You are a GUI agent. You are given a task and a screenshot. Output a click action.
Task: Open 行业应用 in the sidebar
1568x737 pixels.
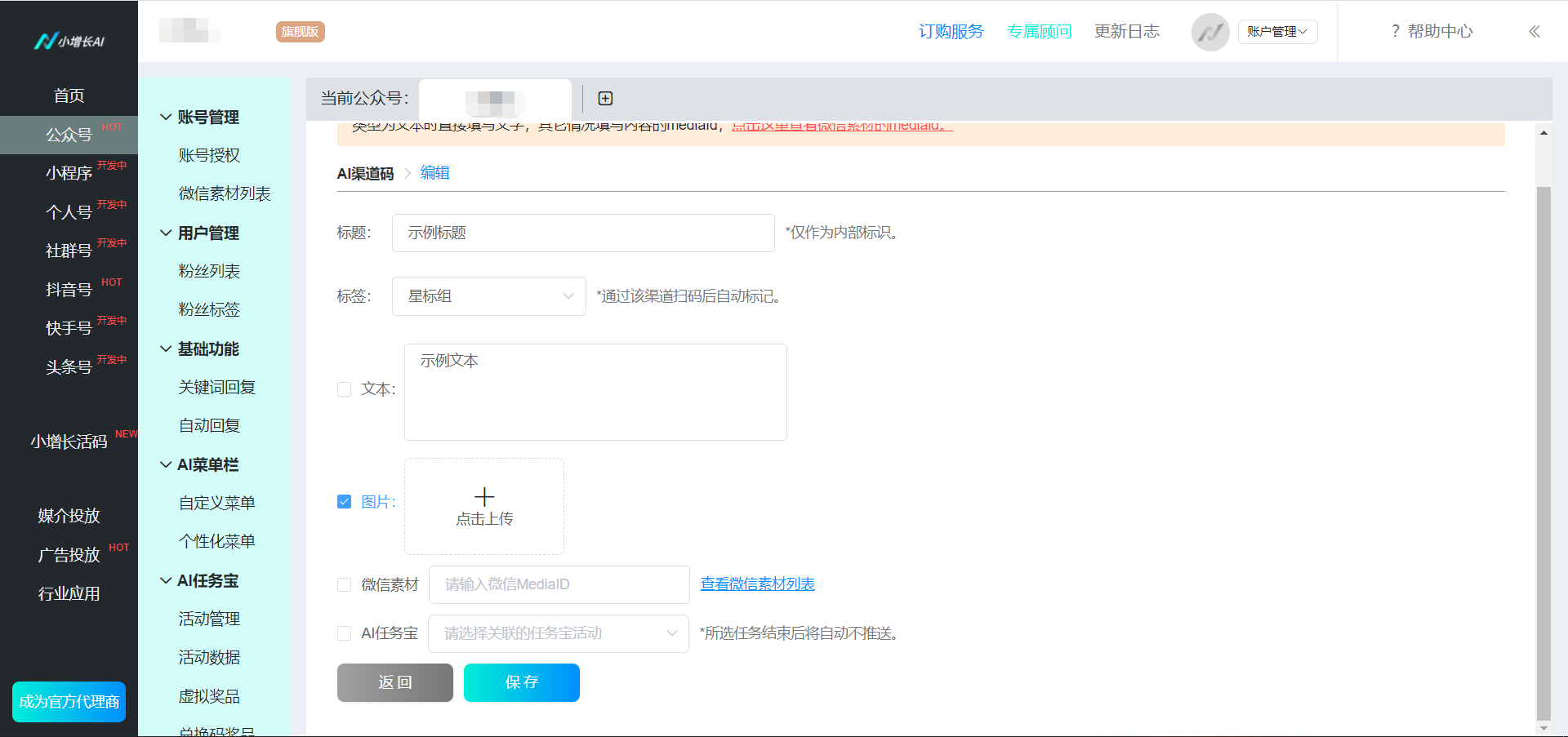pos(69,593)
